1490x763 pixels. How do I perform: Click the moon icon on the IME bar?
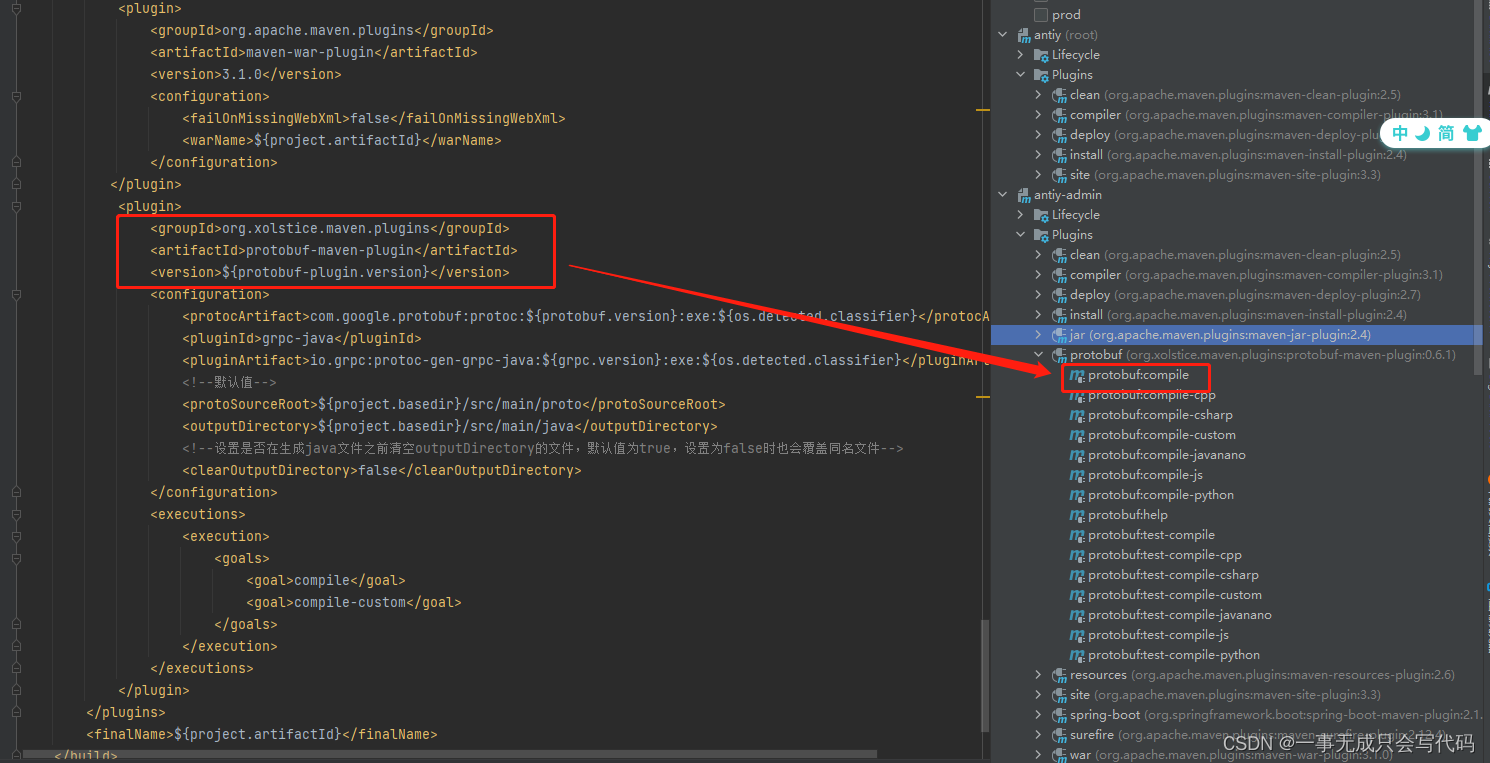coord(1423,134)
